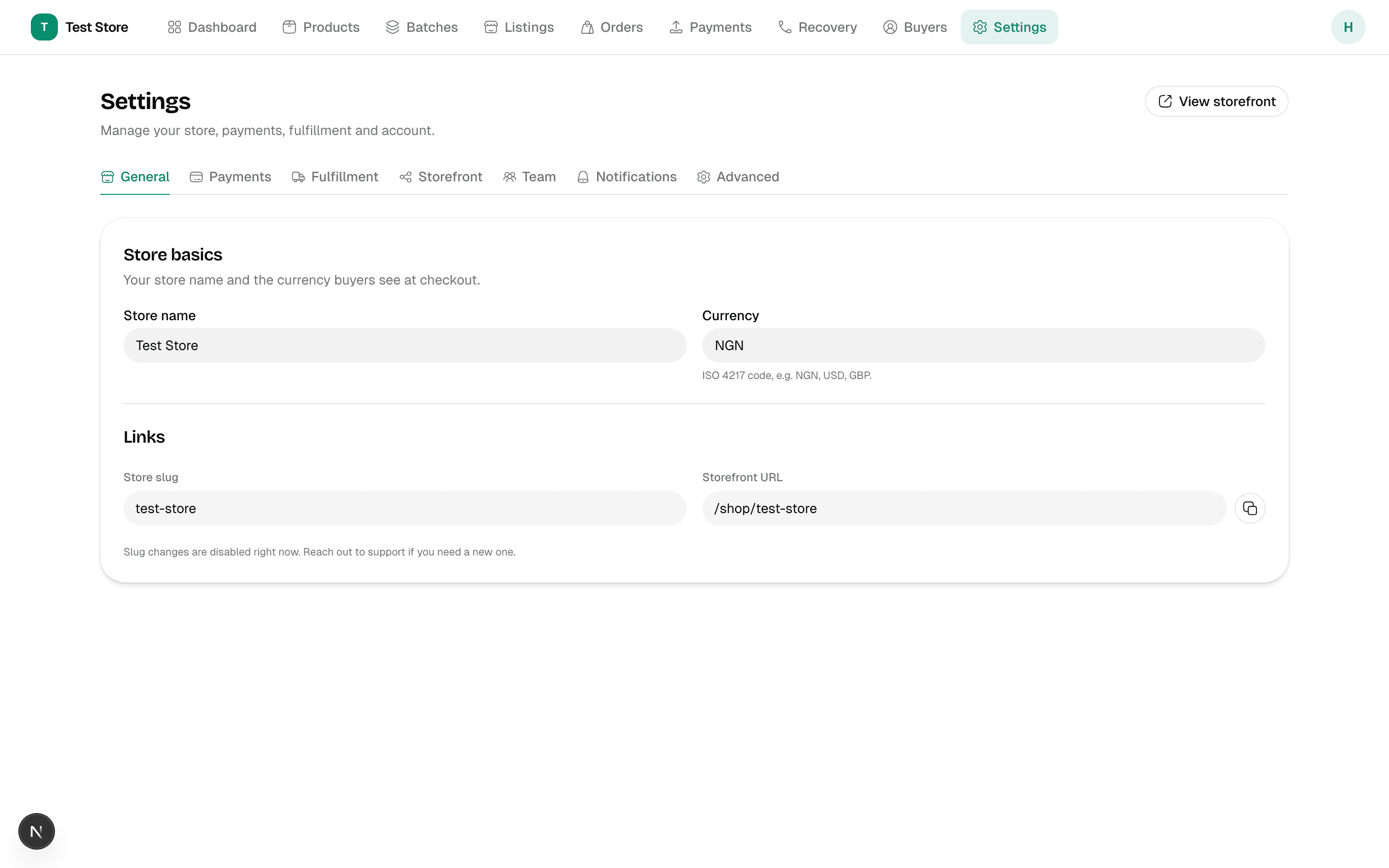
Task: Click the View storefront button
Action: point(1216,102)
